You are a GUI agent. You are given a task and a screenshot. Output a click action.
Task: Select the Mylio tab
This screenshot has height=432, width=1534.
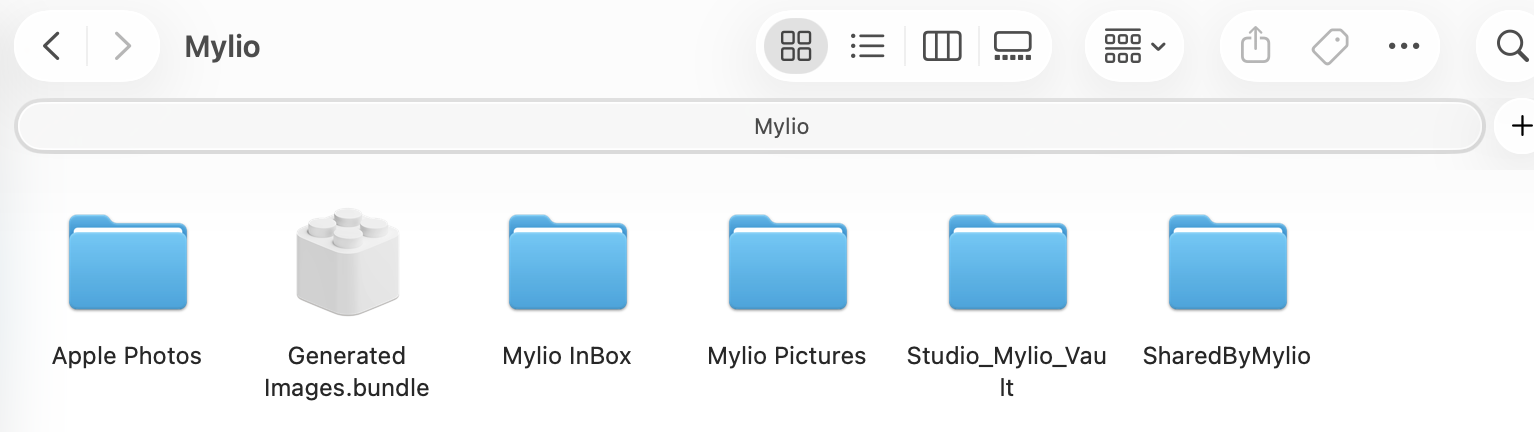coord(750,127)
